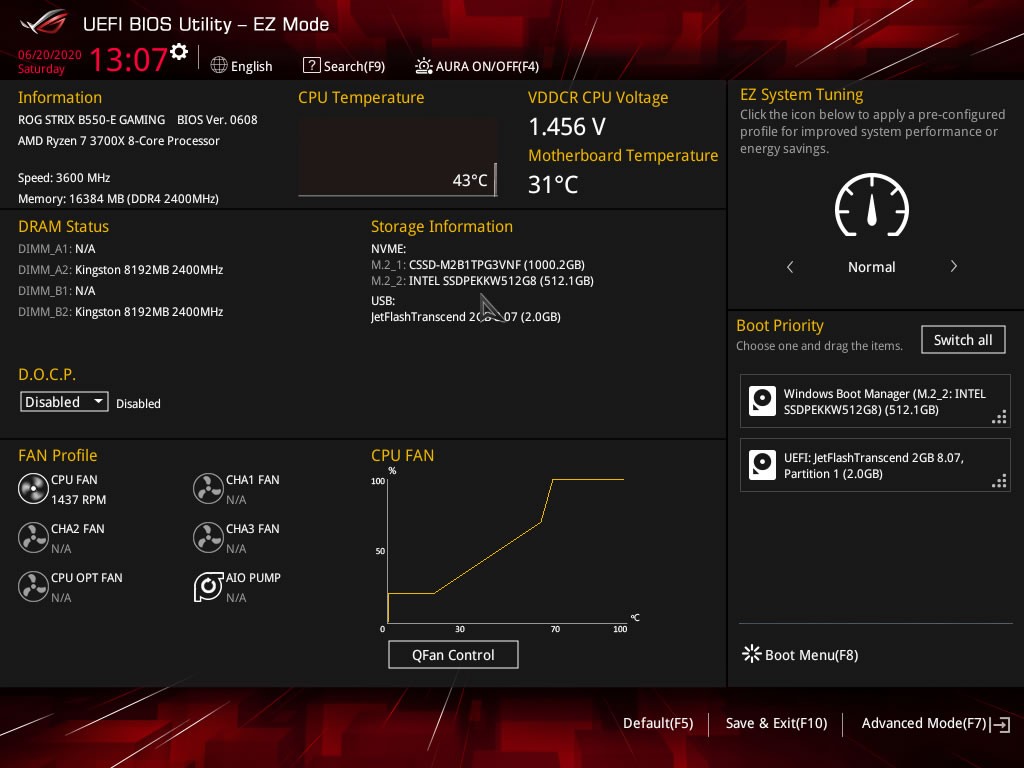Change language via English menu
Screen dimensions: 1024x768
[251, 66]
